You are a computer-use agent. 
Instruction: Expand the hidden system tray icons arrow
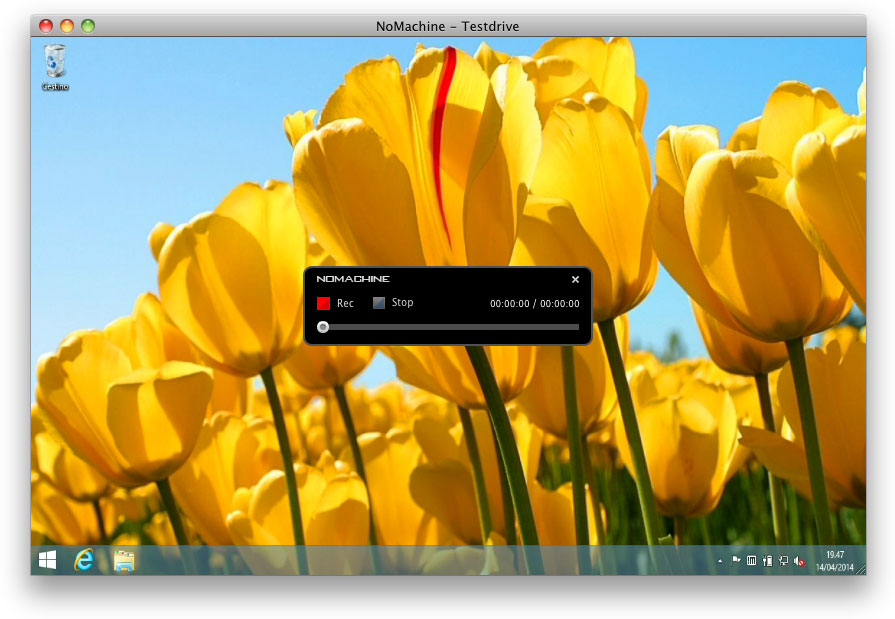coord(720,561)
